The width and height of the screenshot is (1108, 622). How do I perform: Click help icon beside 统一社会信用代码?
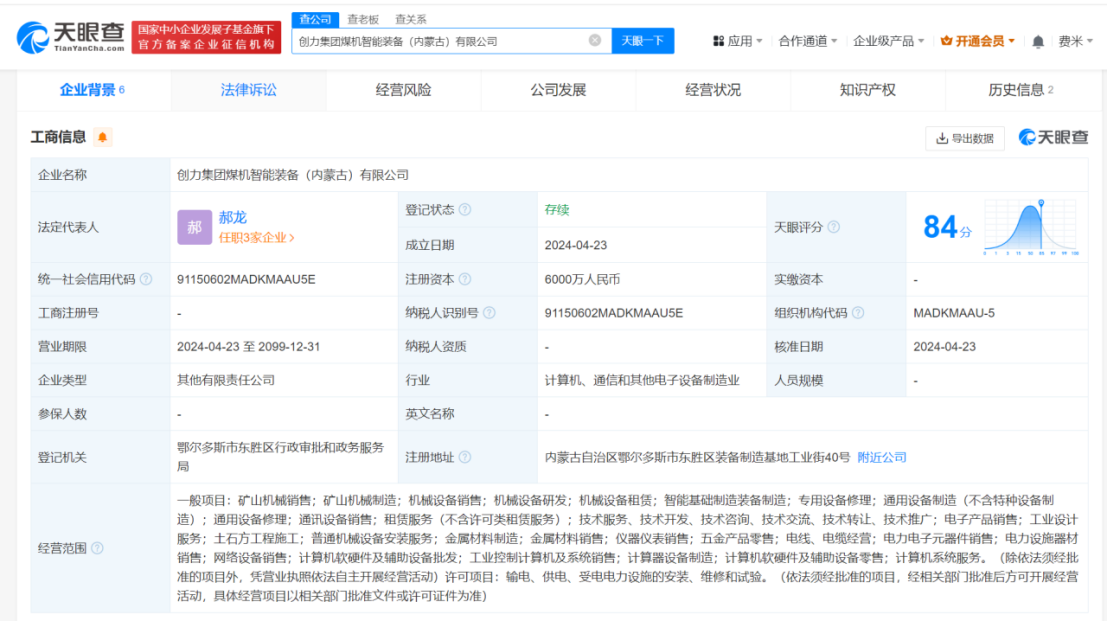click(146, 280)
